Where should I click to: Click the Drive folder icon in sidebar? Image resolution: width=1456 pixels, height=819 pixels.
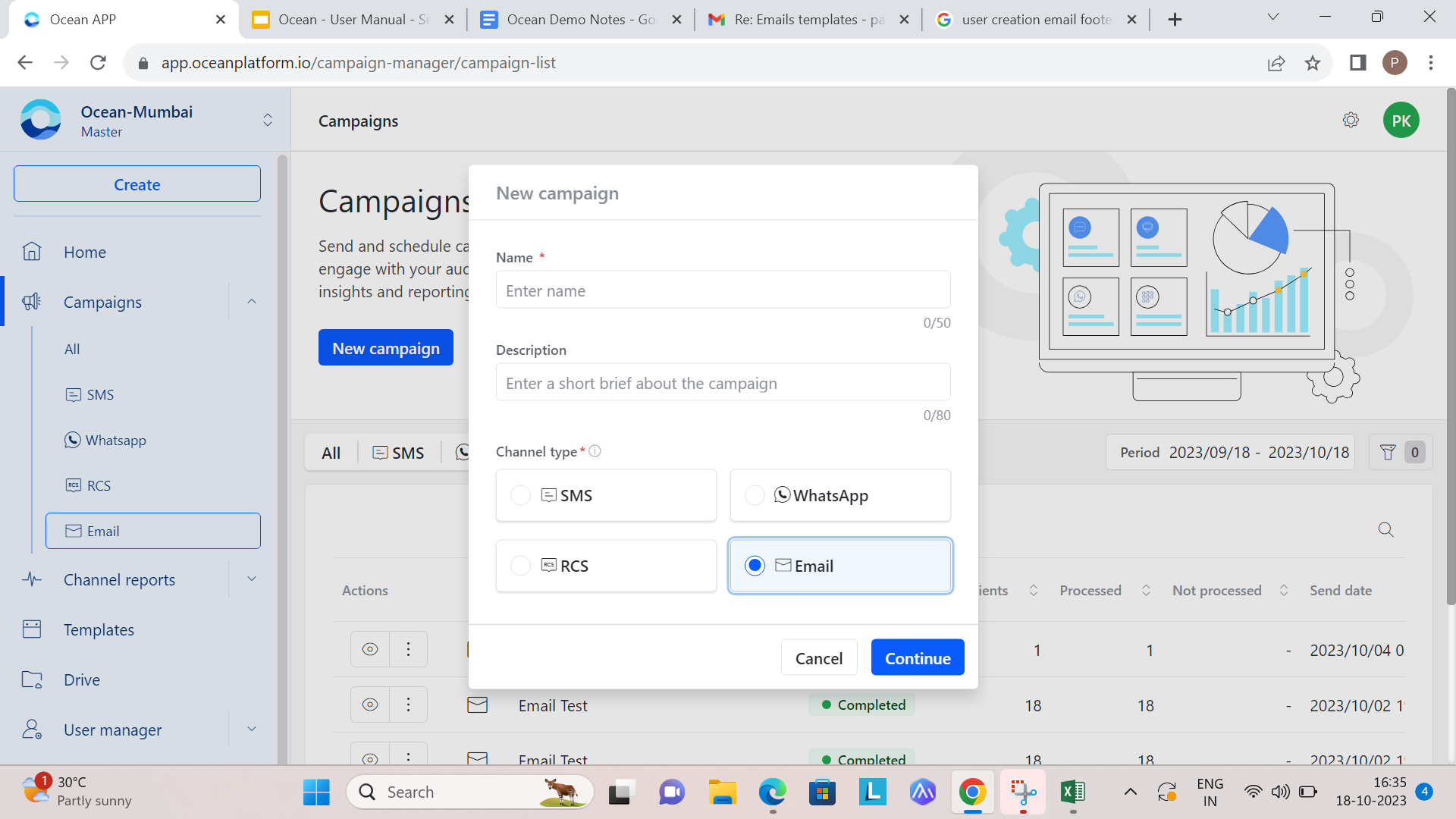pos(32,679)
